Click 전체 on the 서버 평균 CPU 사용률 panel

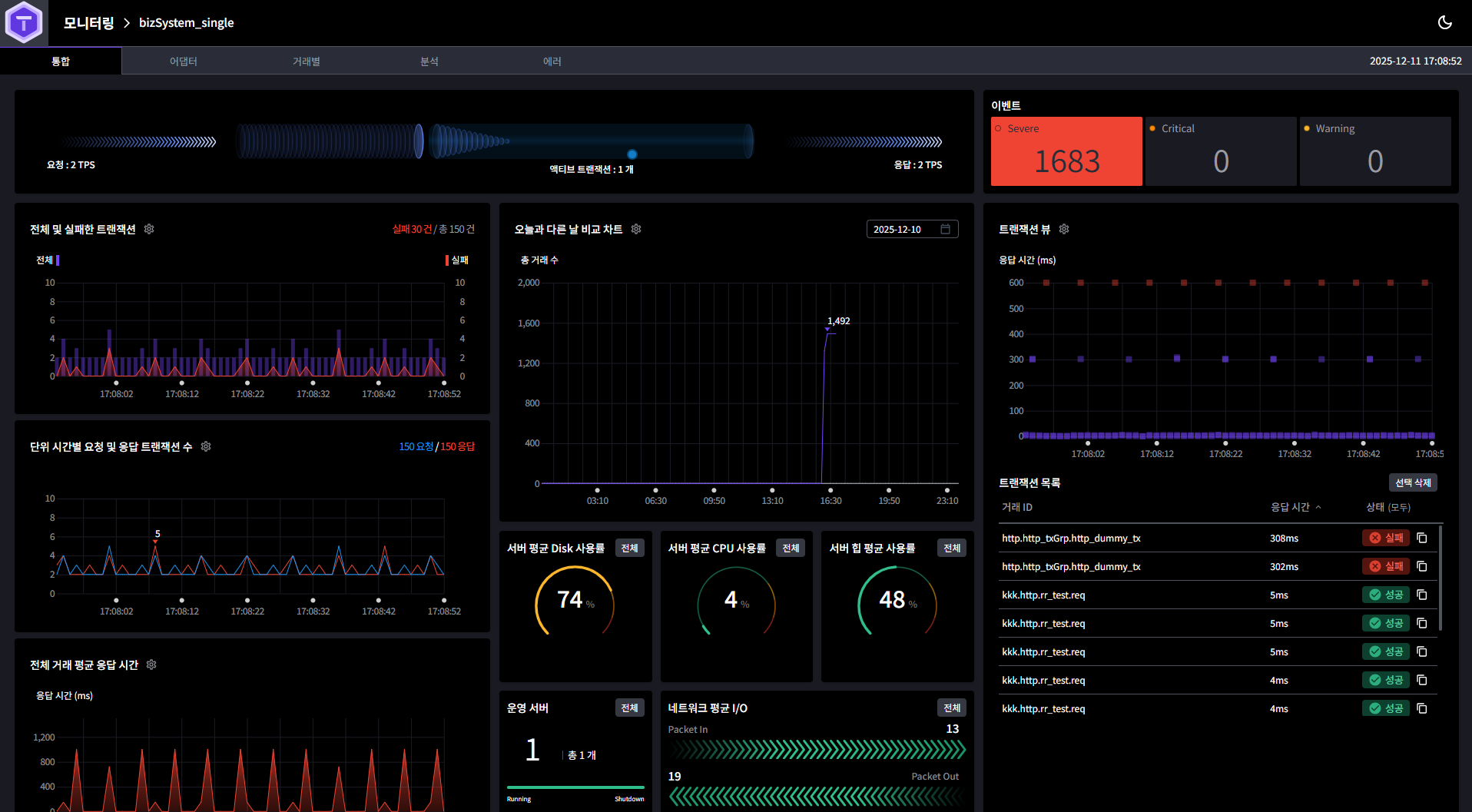791,548
